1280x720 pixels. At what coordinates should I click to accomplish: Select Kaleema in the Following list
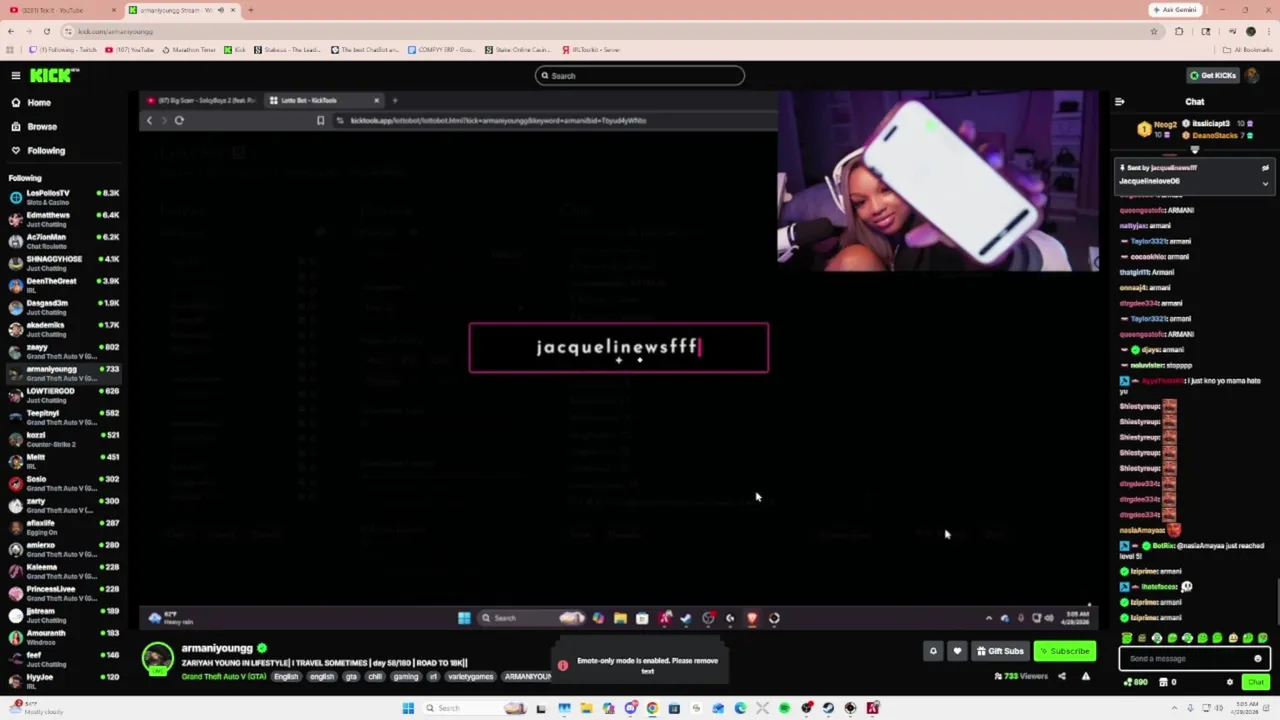point(63,571)
